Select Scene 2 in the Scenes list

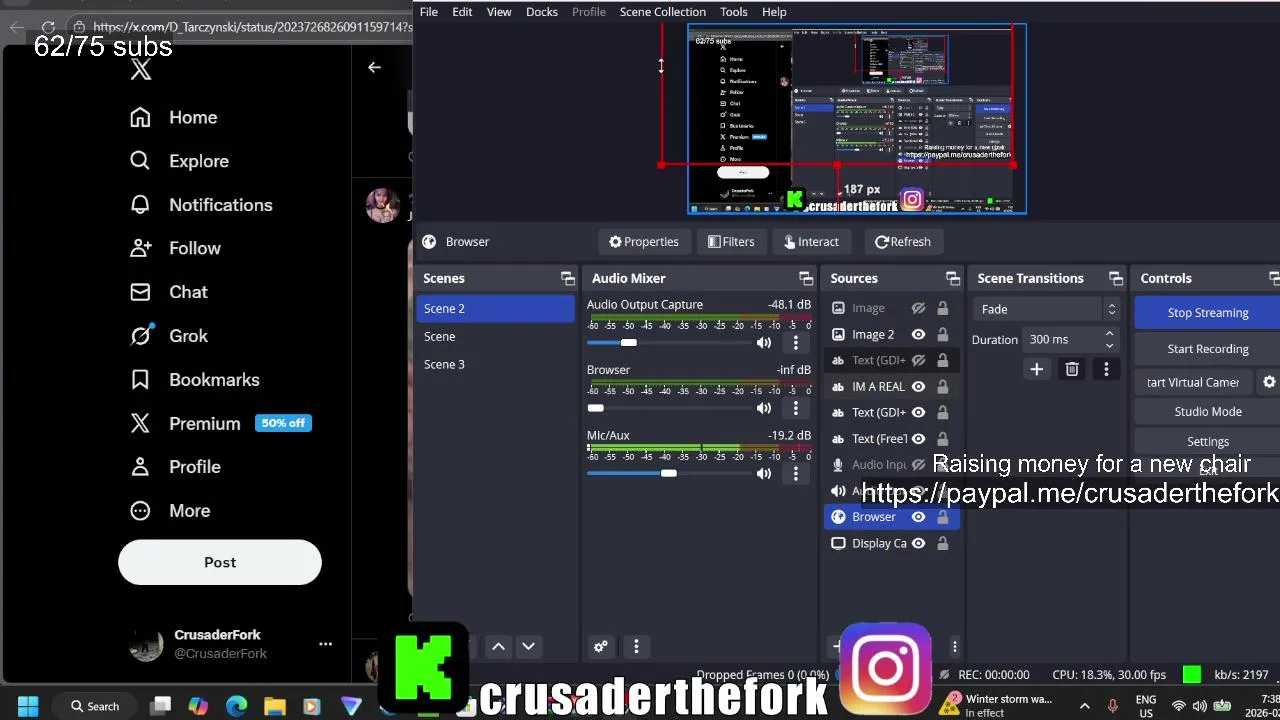click(x=495, y=309)
